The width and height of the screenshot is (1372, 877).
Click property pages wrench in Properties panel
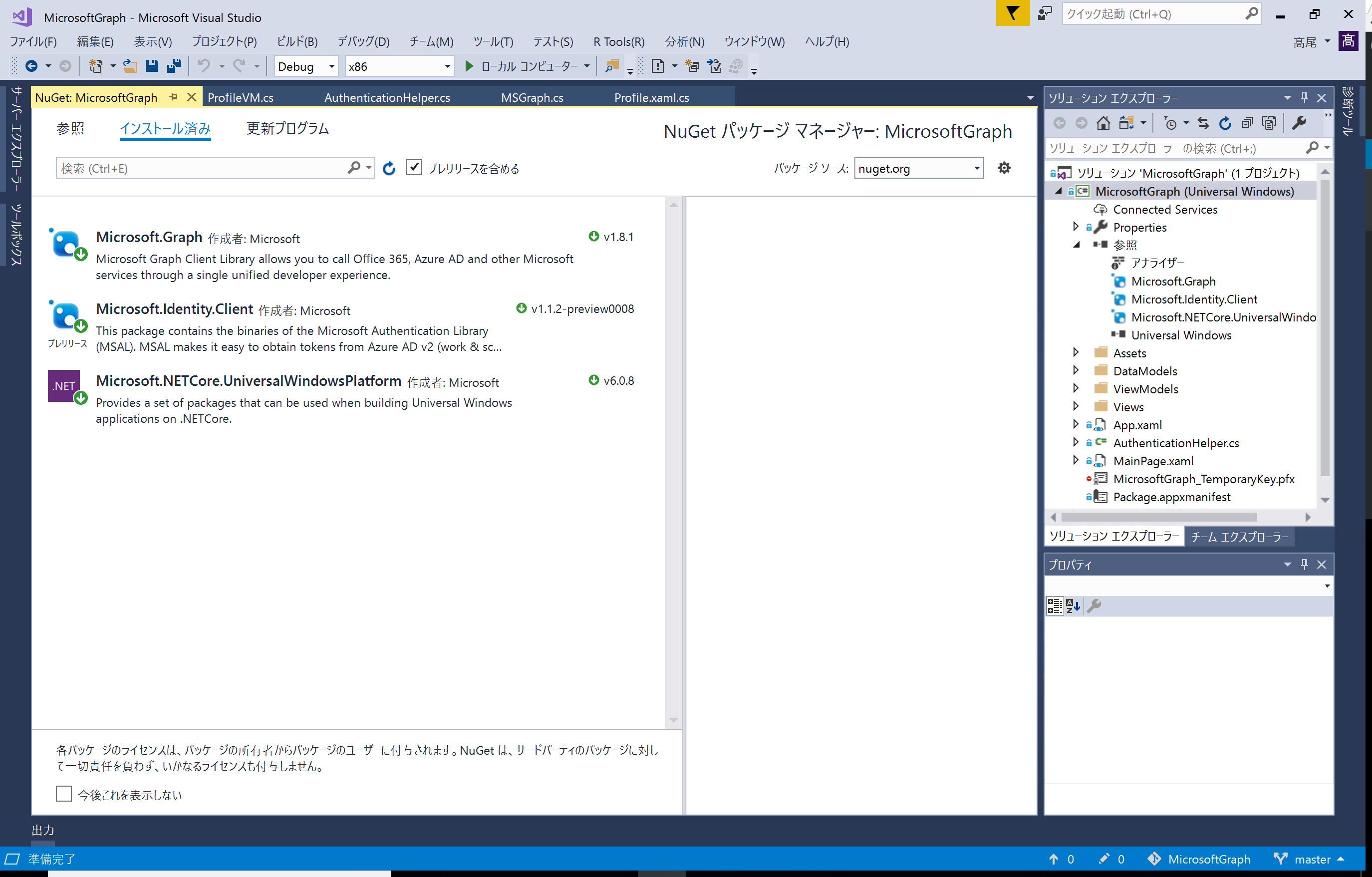1094,606
